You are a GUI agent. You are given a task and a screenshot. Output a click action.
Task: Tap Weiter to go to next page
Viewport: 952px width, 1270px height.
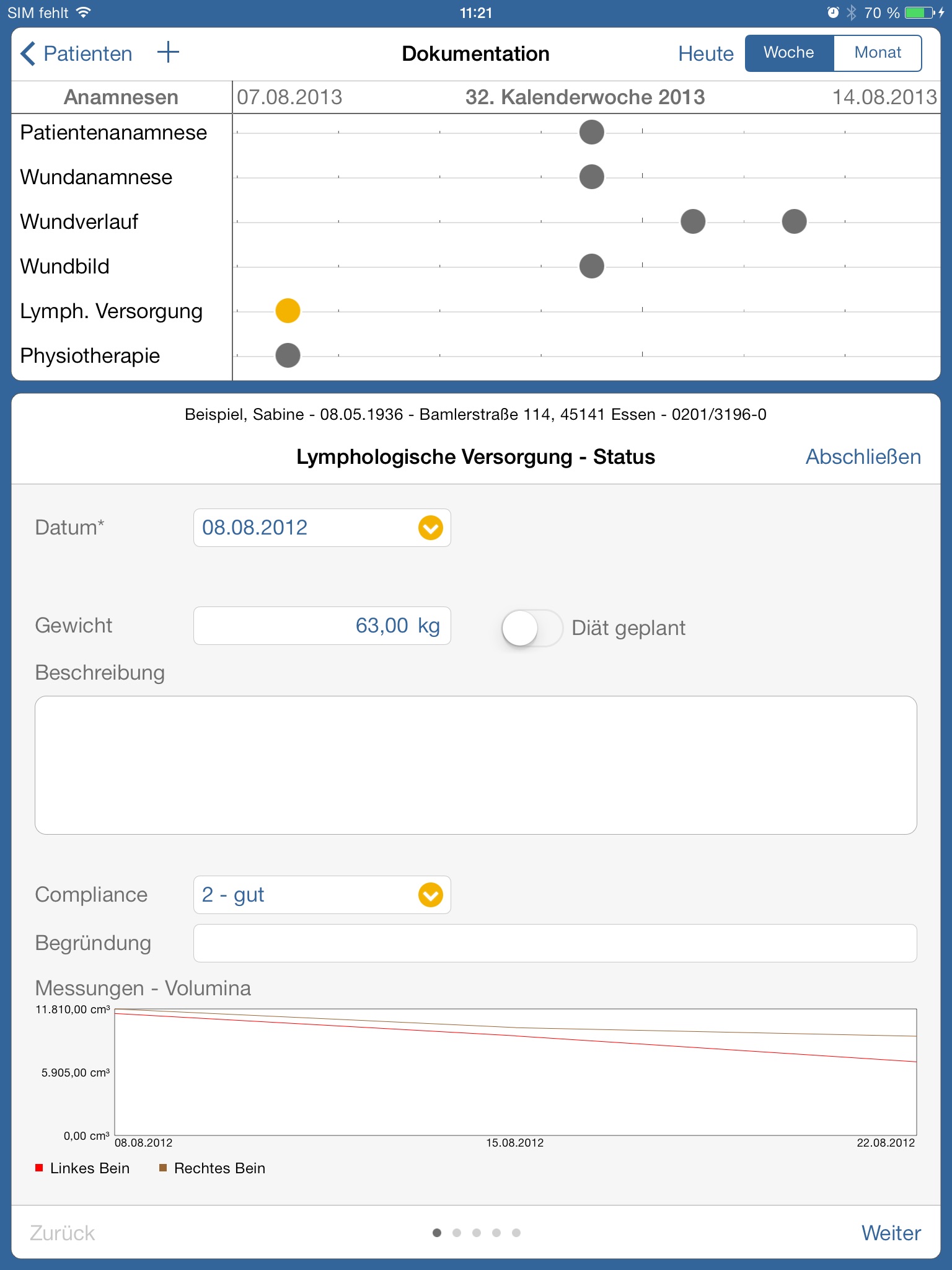click(x=891, y=1233)
